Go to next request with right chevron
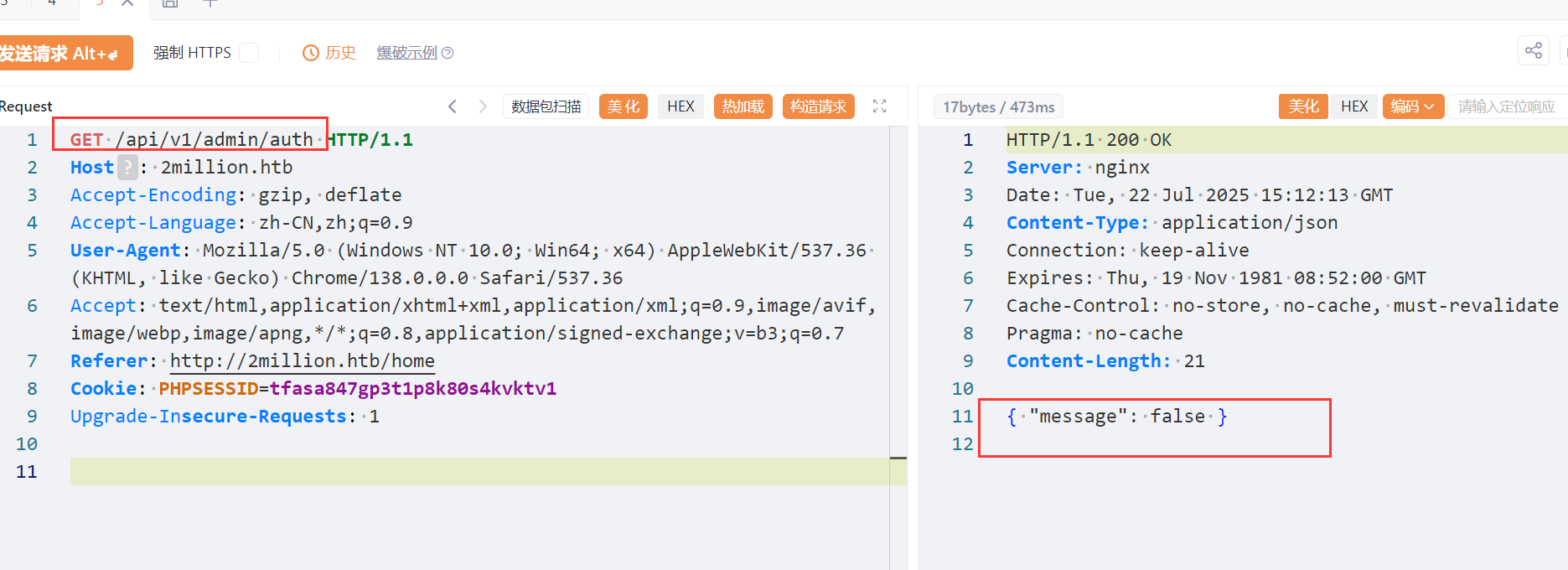Image resolution: width=1568 pixels, height=570 pixels. [483, 106]
